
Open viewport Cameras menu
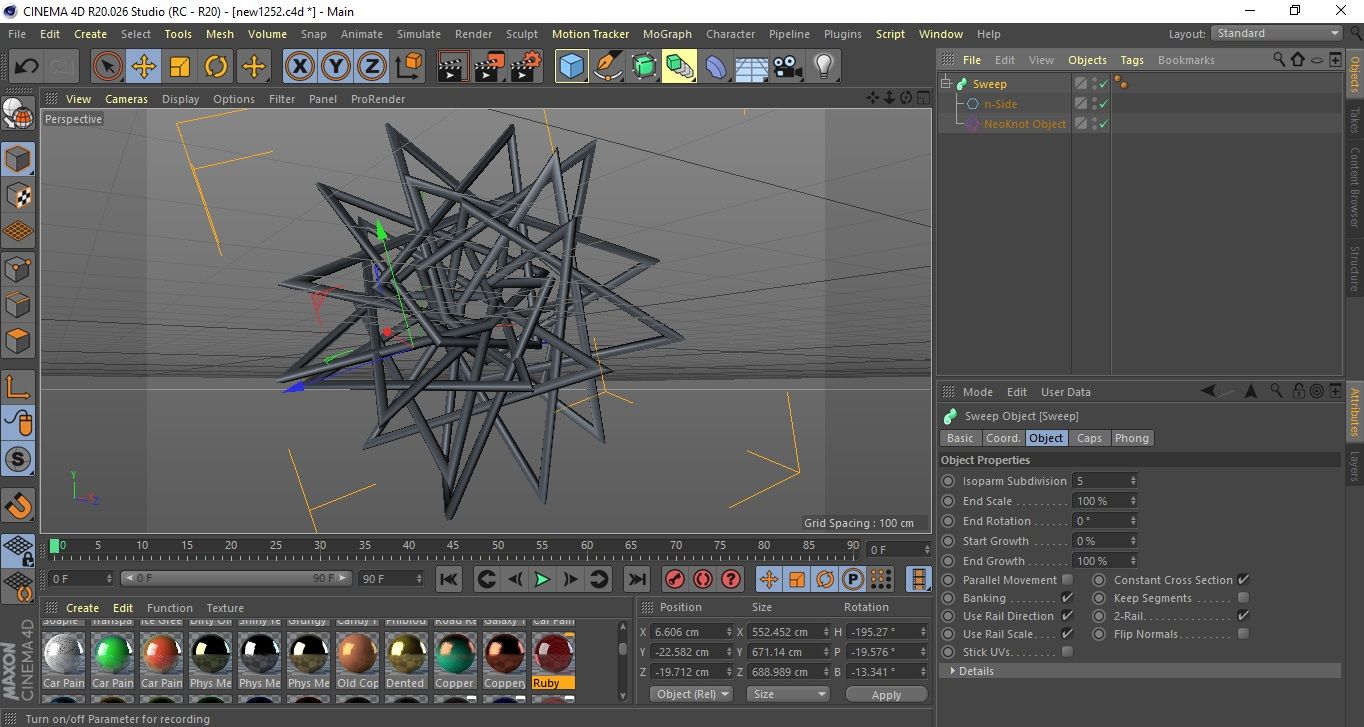pyautogui.click(x=126, y=99)
